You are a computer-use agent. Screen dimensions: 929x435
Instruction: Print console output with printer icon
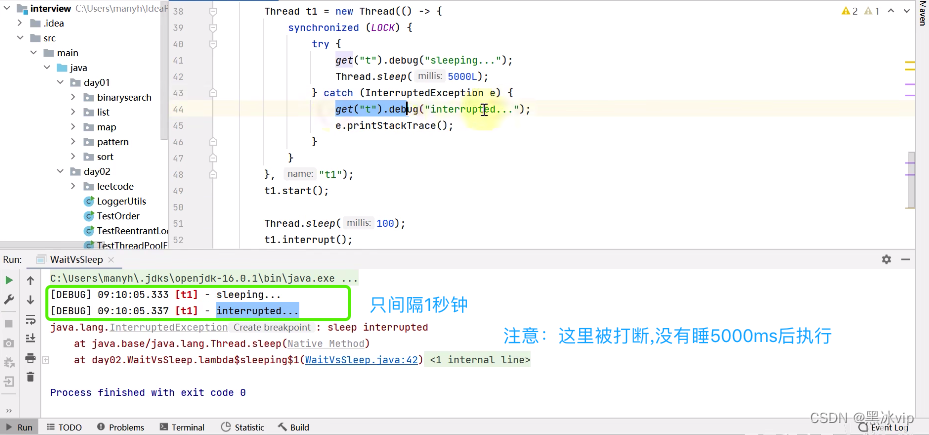click(30, 358)
